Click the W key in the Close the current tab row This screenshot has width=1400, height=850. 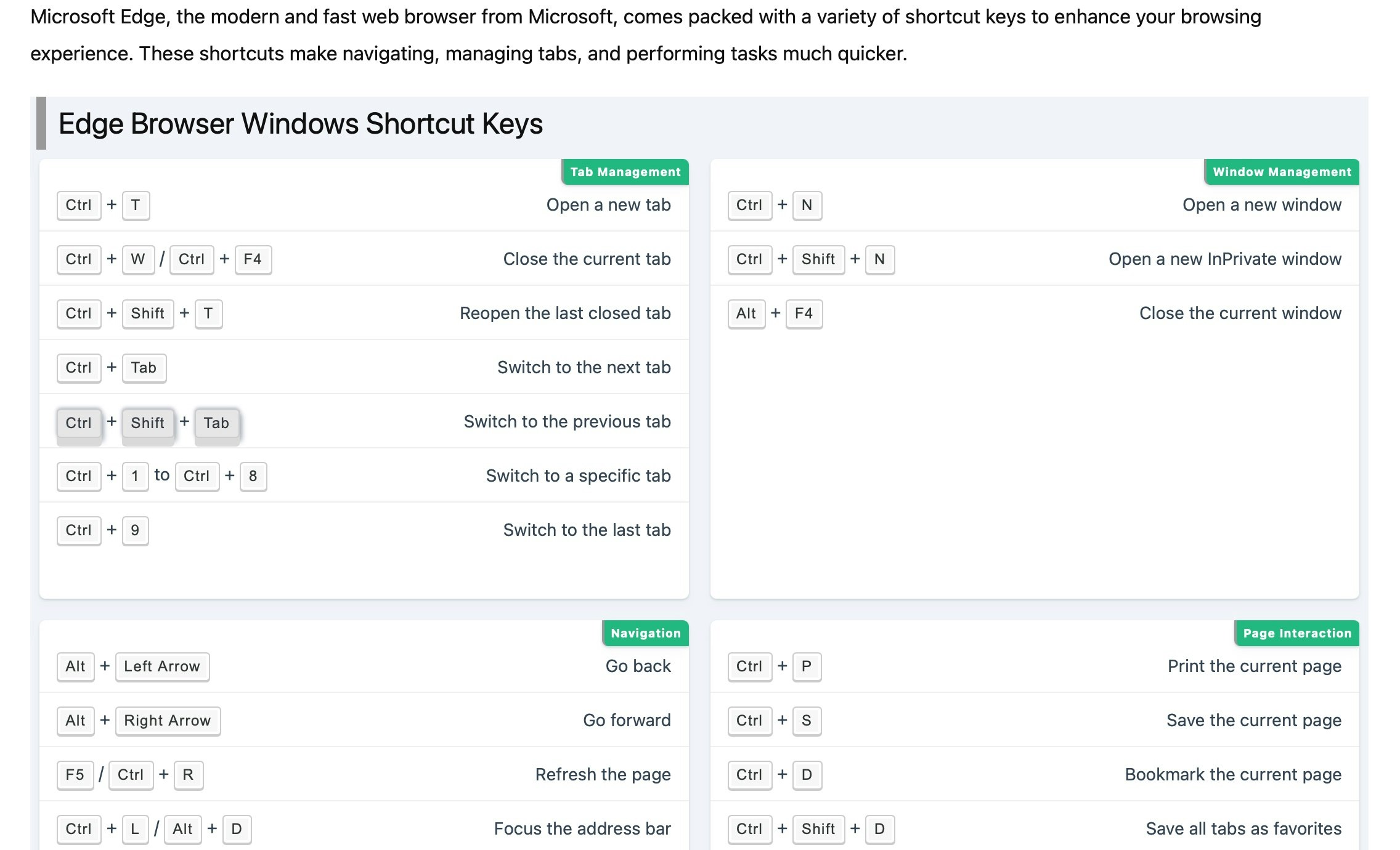[x=138, y=259]
